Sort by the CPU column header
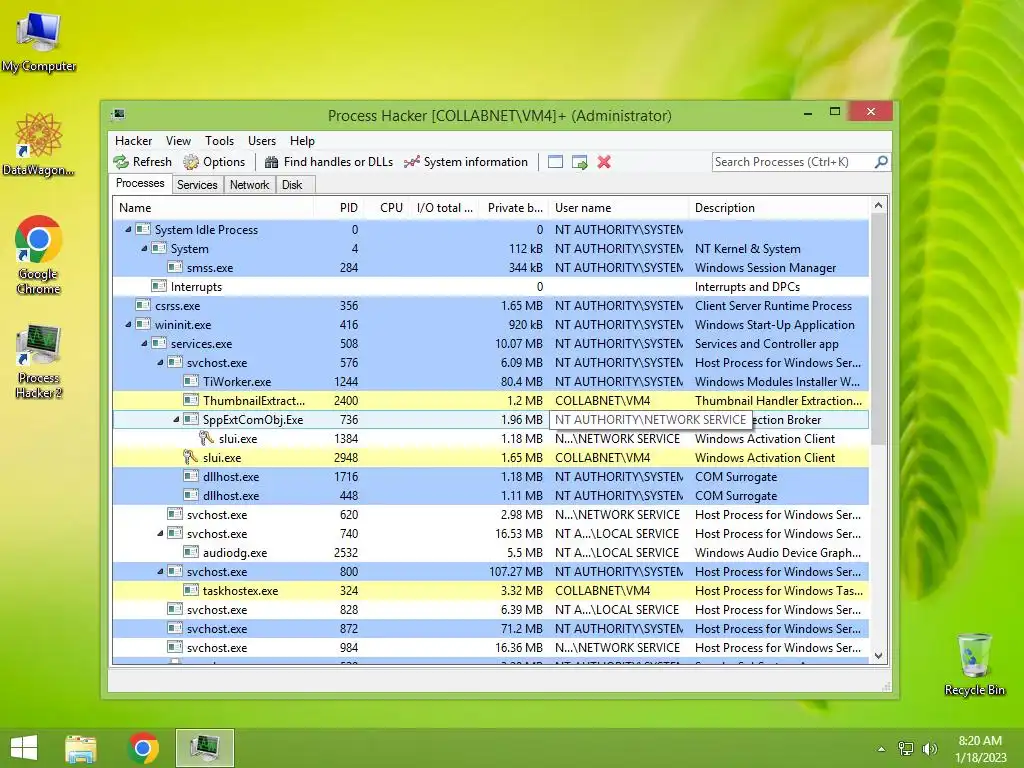This screenshot has width=1024, height=768. [388, 208]
